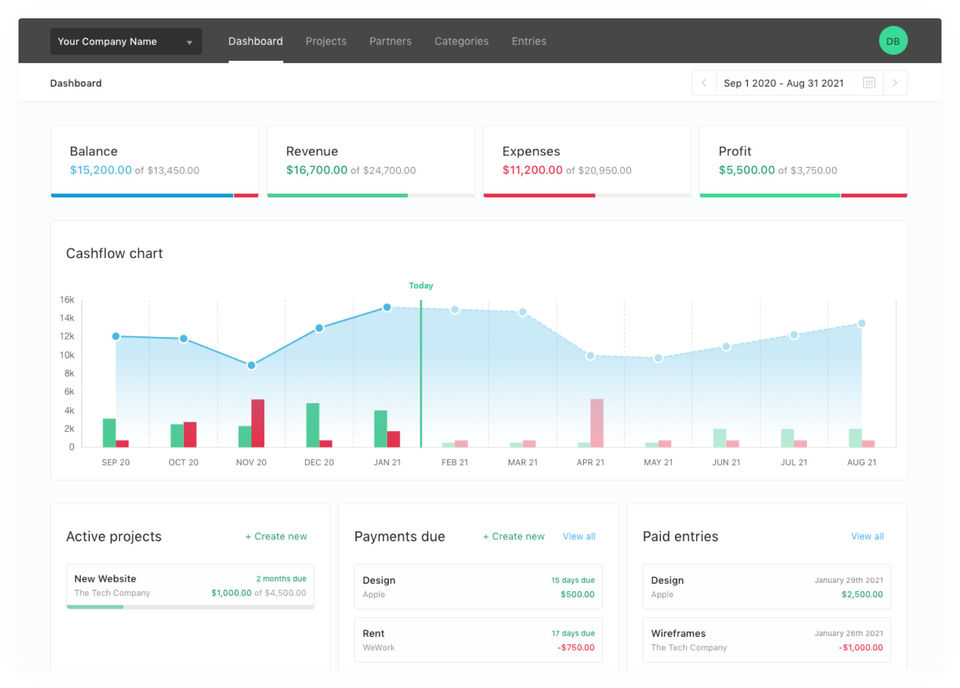
Task: Open paid entry Design January 29th 2021
Action: point(767,586)
